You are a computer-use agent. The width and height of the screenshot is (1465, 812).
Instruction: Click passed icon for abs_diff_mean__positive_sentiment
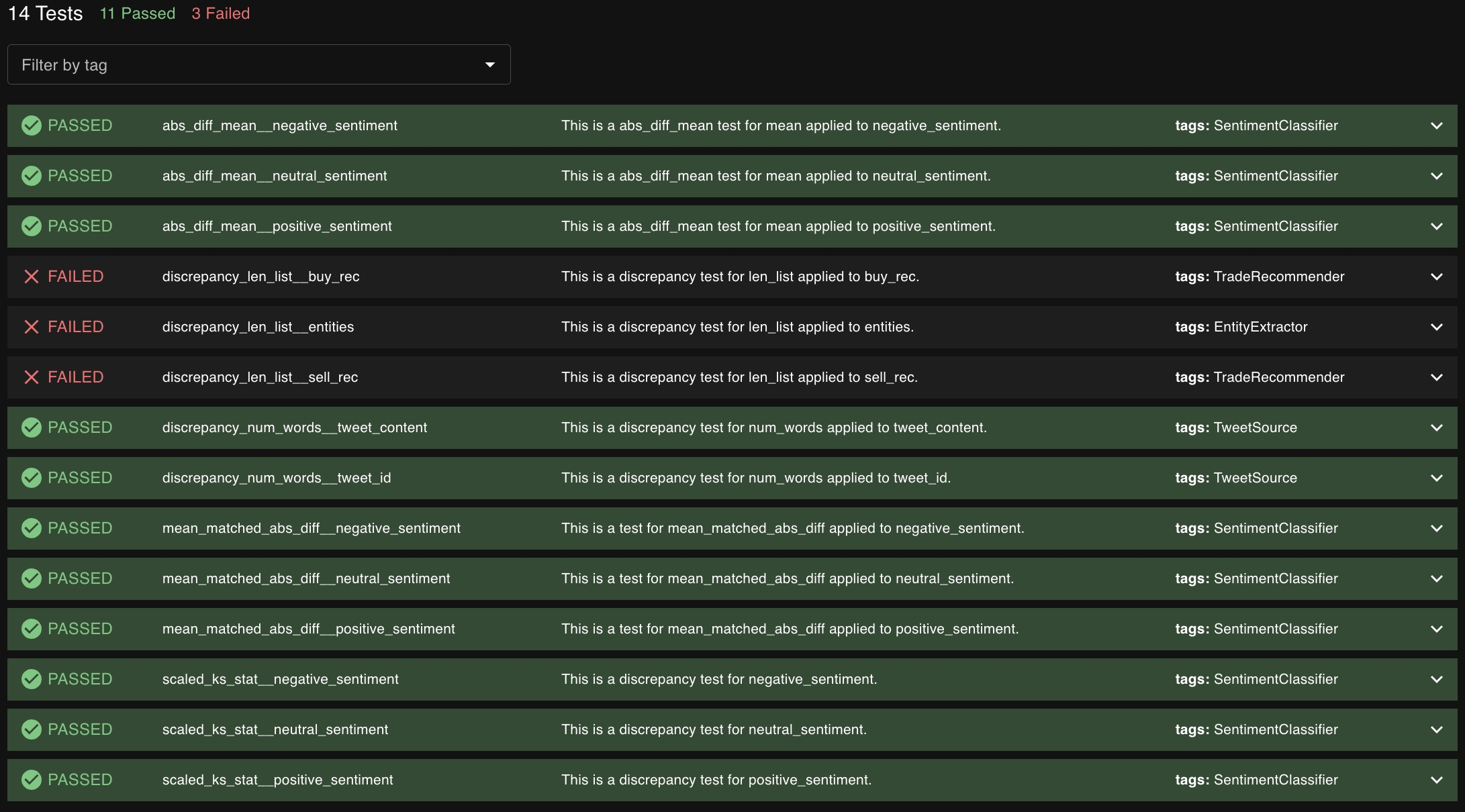tap(32, 226)
